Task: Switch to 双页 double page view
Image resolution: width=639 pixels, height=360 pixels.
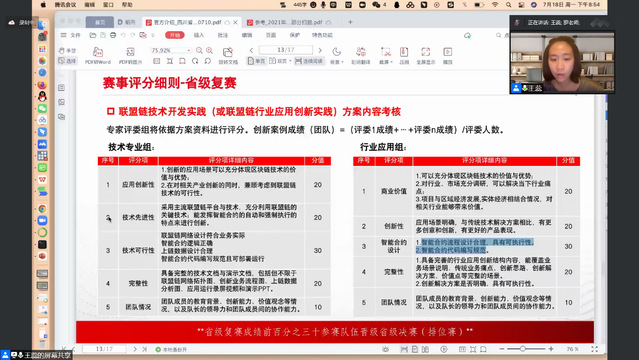Action: pyautogui.click(x=278, y=61)
